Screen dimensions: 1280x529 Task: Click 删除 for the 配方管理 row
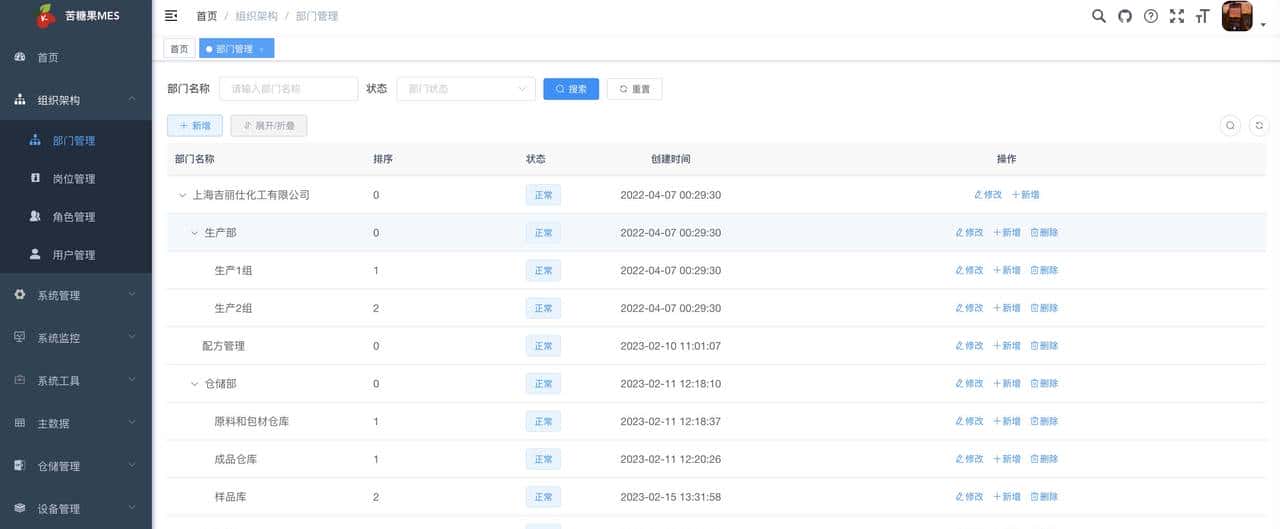coord(1044,346)
